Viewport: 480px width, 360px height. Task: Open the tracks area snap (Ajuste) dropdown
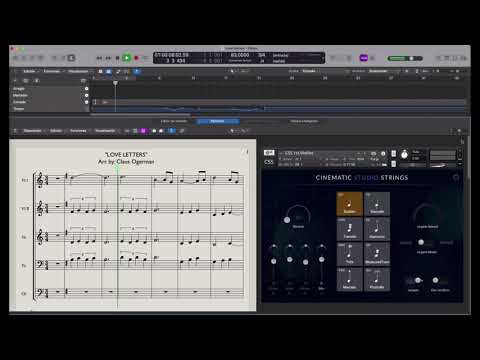pyautogui.click(x=309, y=71)
